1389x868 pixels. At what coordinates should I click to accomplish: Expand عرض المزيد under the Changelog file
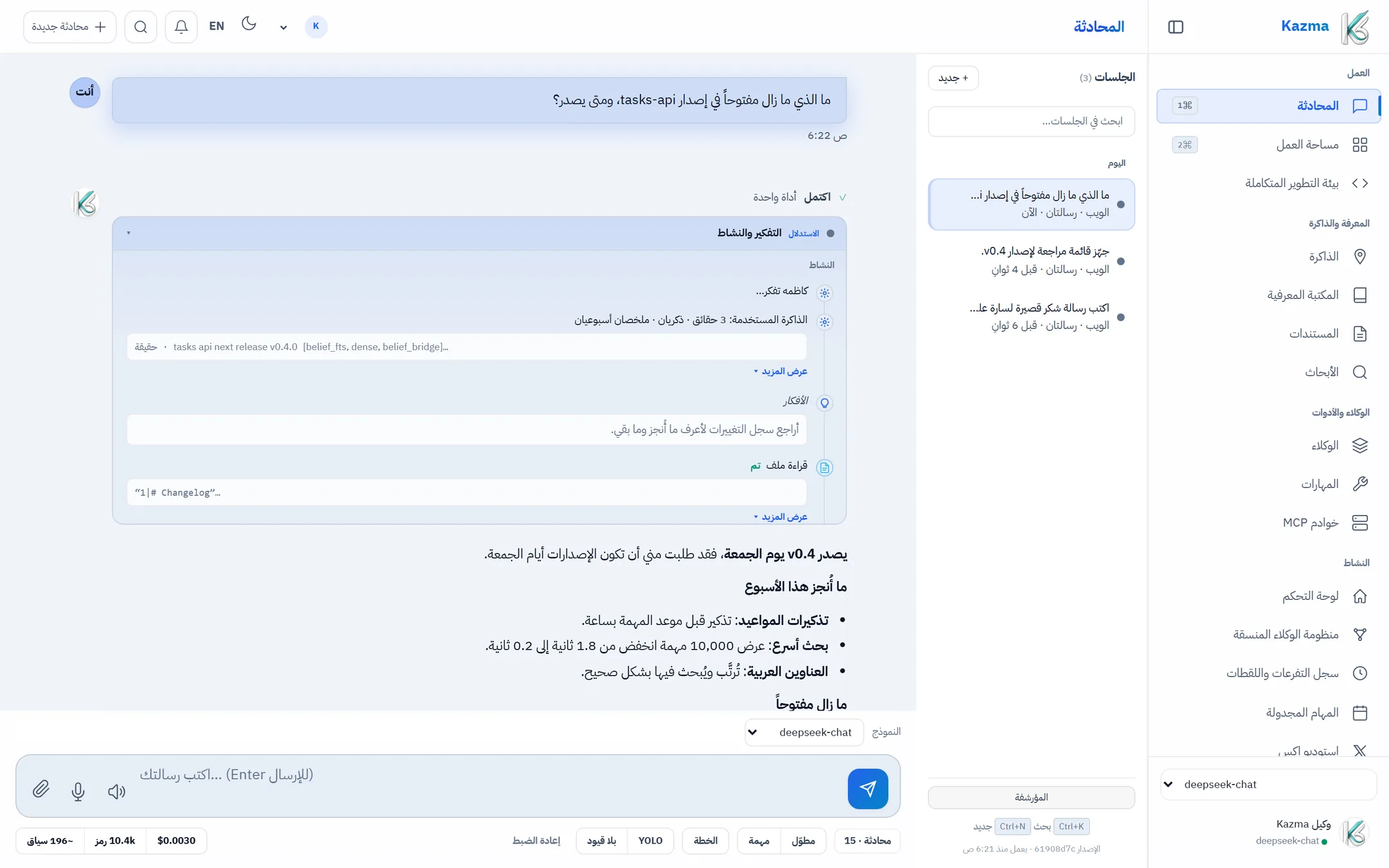tap(780, 517)
